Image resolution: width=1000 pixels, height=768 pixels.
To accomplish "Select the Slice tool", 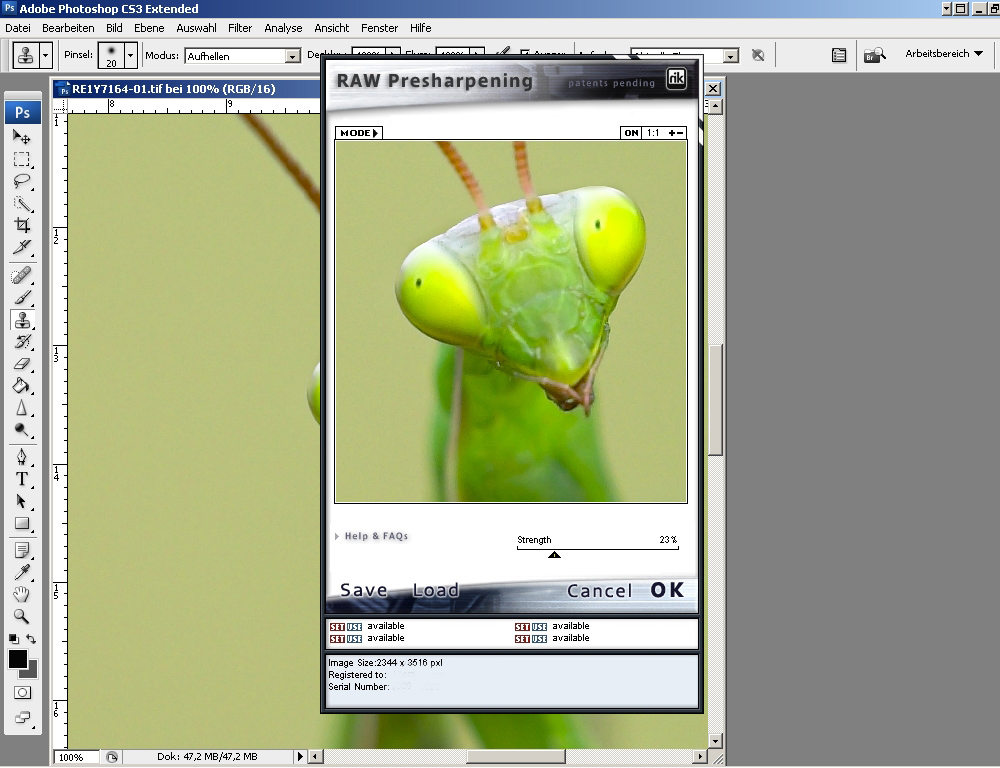I will [22, 247].
